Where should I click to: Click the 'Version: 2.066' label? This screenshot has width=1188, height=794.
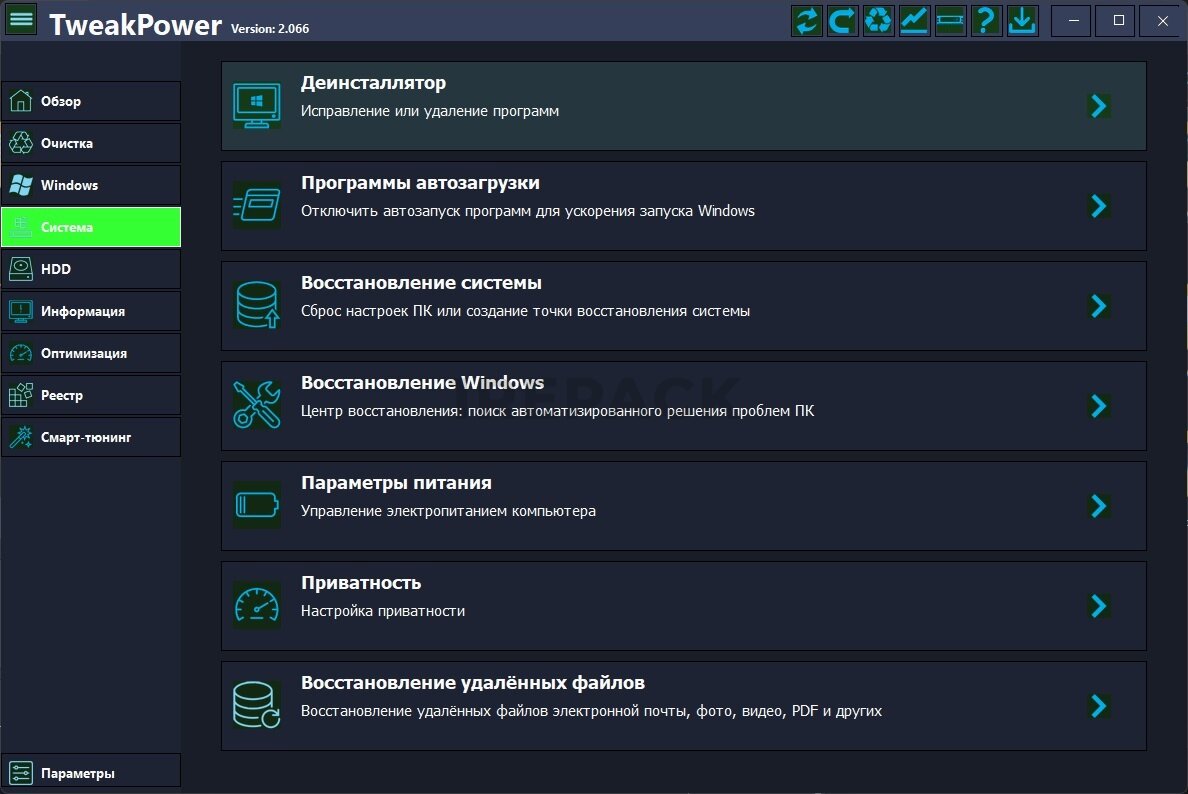coord(270,29)
